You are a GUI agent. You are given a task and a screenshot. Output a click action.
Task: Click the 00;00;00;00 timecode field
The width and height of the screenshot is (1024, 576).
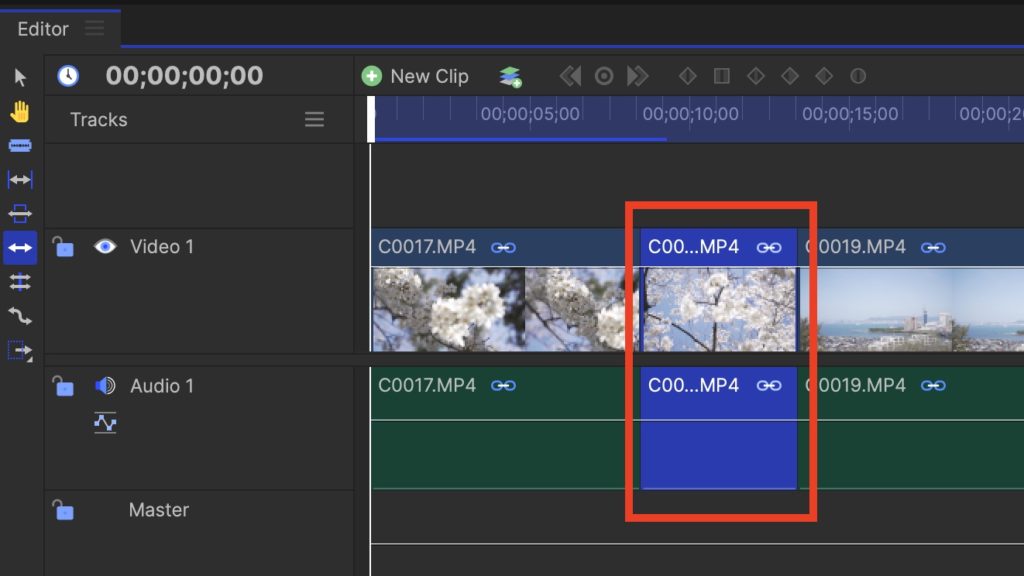[x=184, y=76]
